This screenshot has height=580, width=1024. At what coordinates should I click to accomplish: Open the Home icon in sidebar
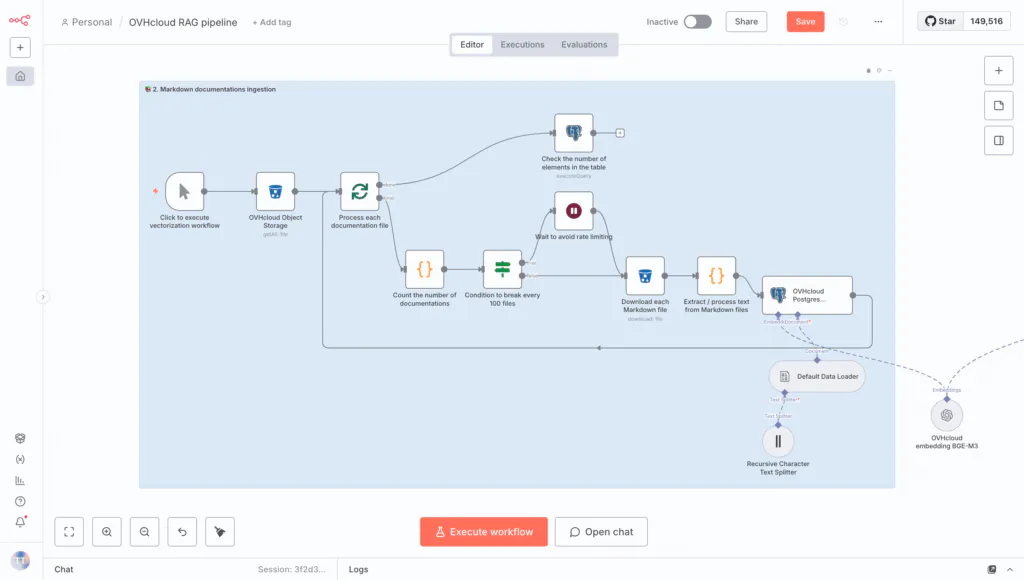click(x=20, y=76)
